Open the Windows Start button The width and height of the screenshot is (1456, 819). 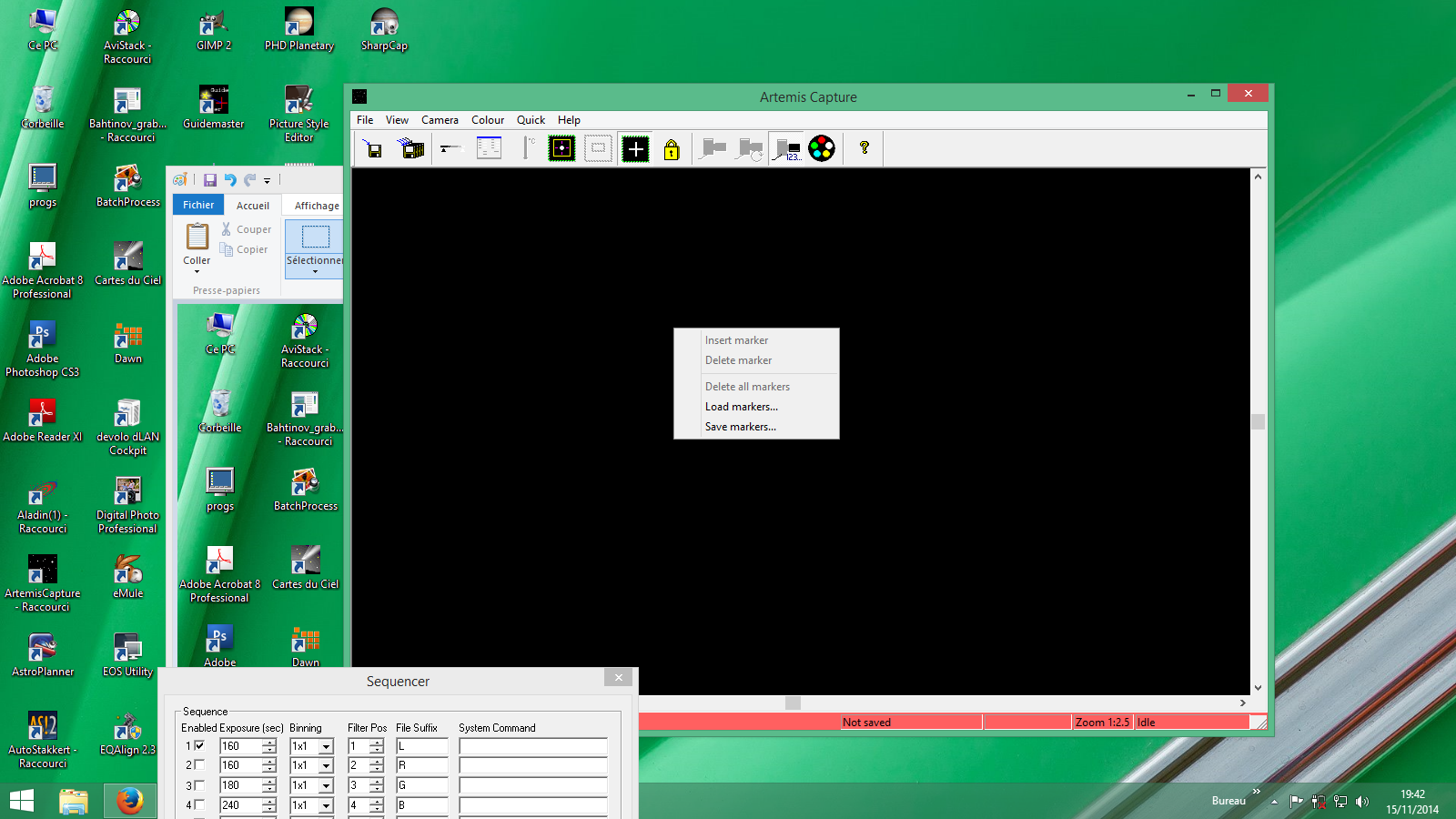pyautogui.click(x=21, y=802)
